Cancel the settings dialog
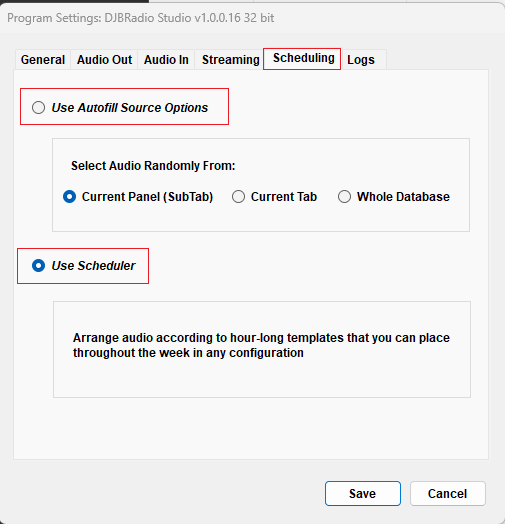 448,493
